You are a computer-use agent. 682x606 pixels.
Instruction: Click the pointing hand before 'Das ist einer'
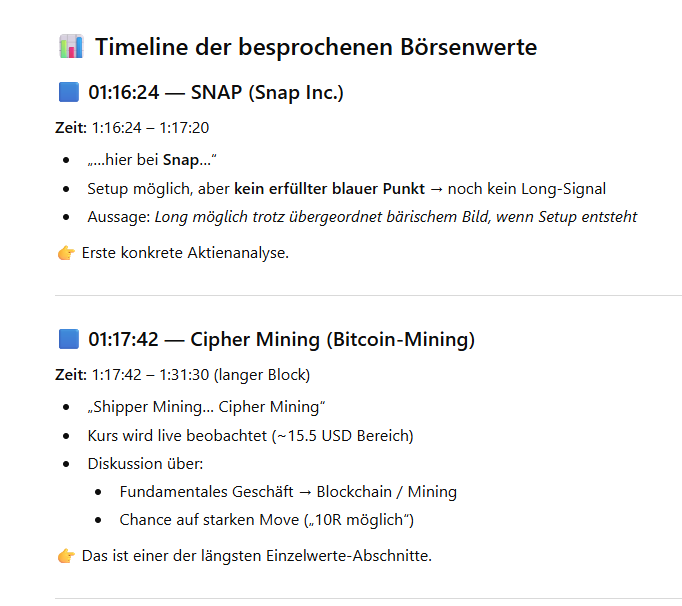coord(66,555)
